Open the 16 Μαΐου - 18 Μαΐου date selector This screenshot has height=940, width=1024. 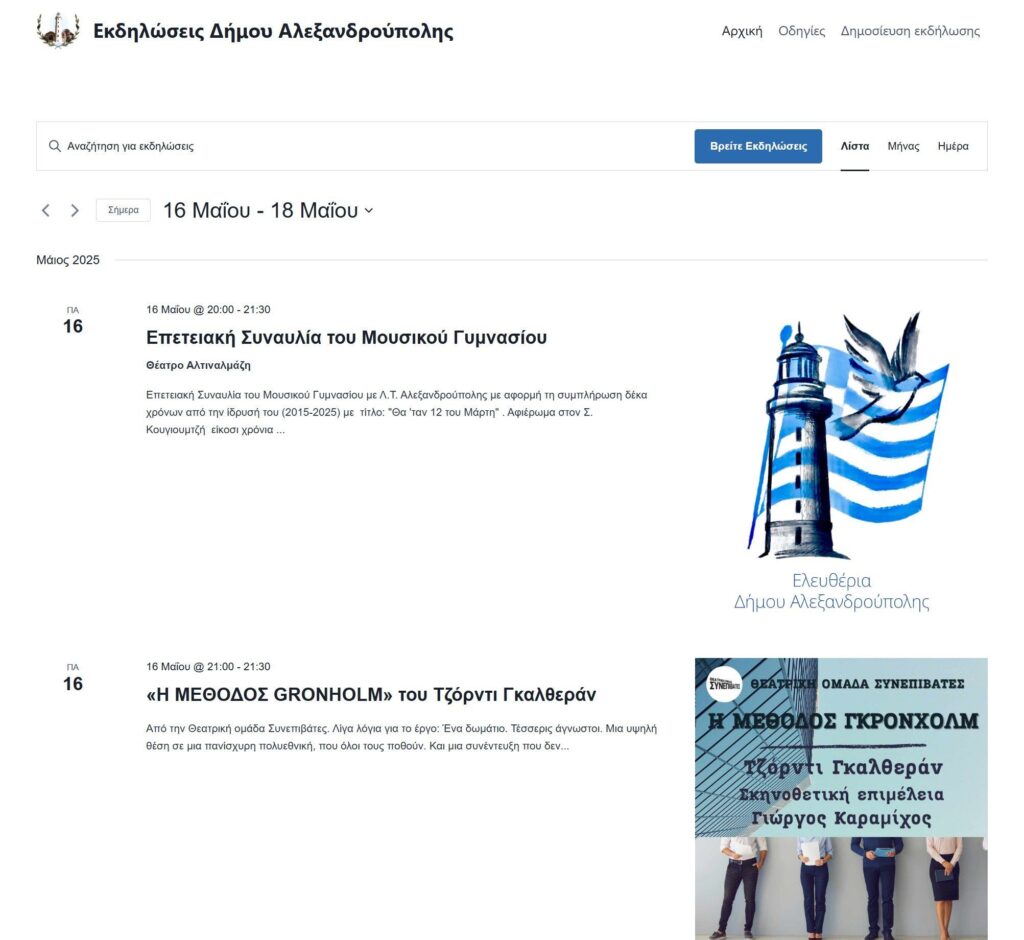point(268,210)
